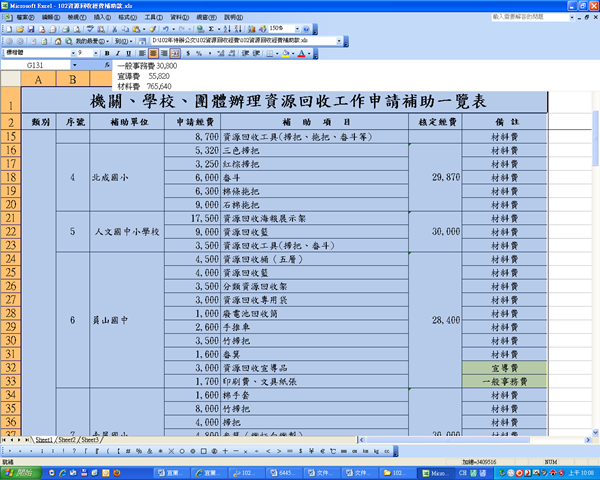Copy the selected cells
The image size is (600, 480).
point(125,29)
